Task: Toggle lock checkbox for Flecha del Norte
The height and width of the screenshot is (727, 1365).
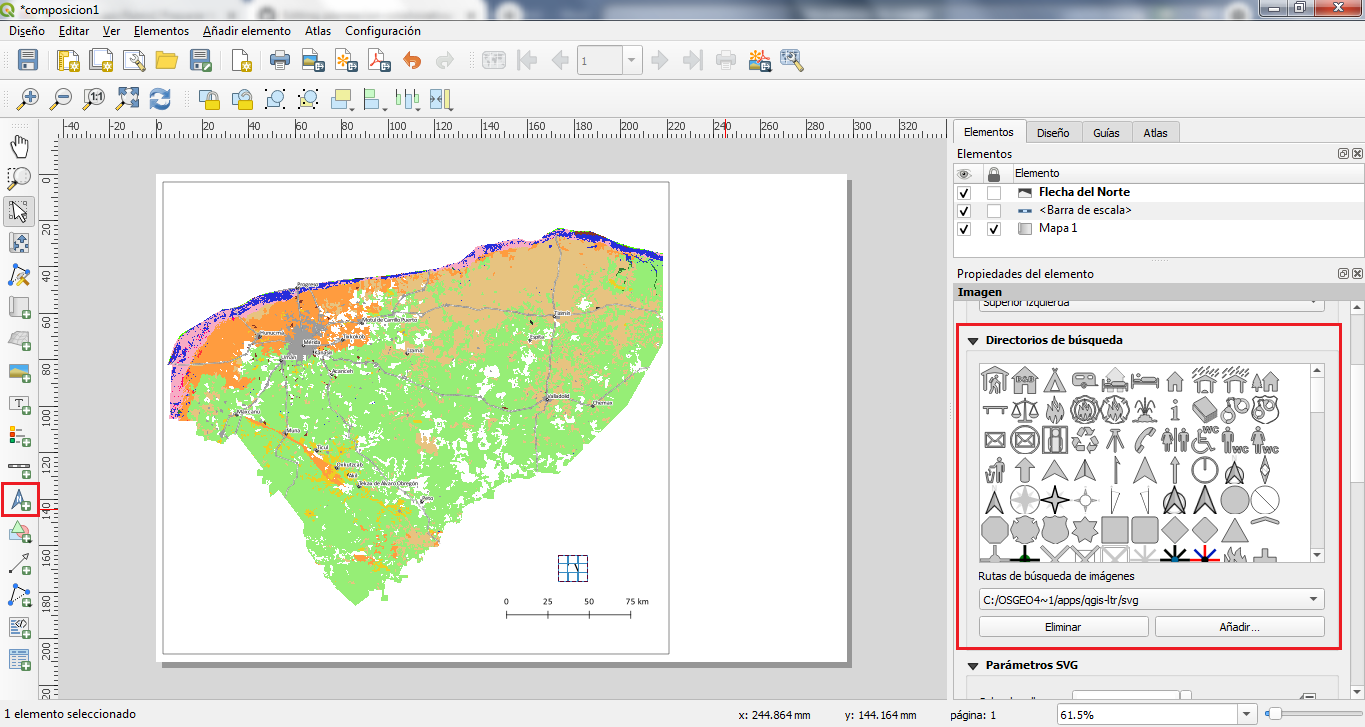Action: pos(993,192)
